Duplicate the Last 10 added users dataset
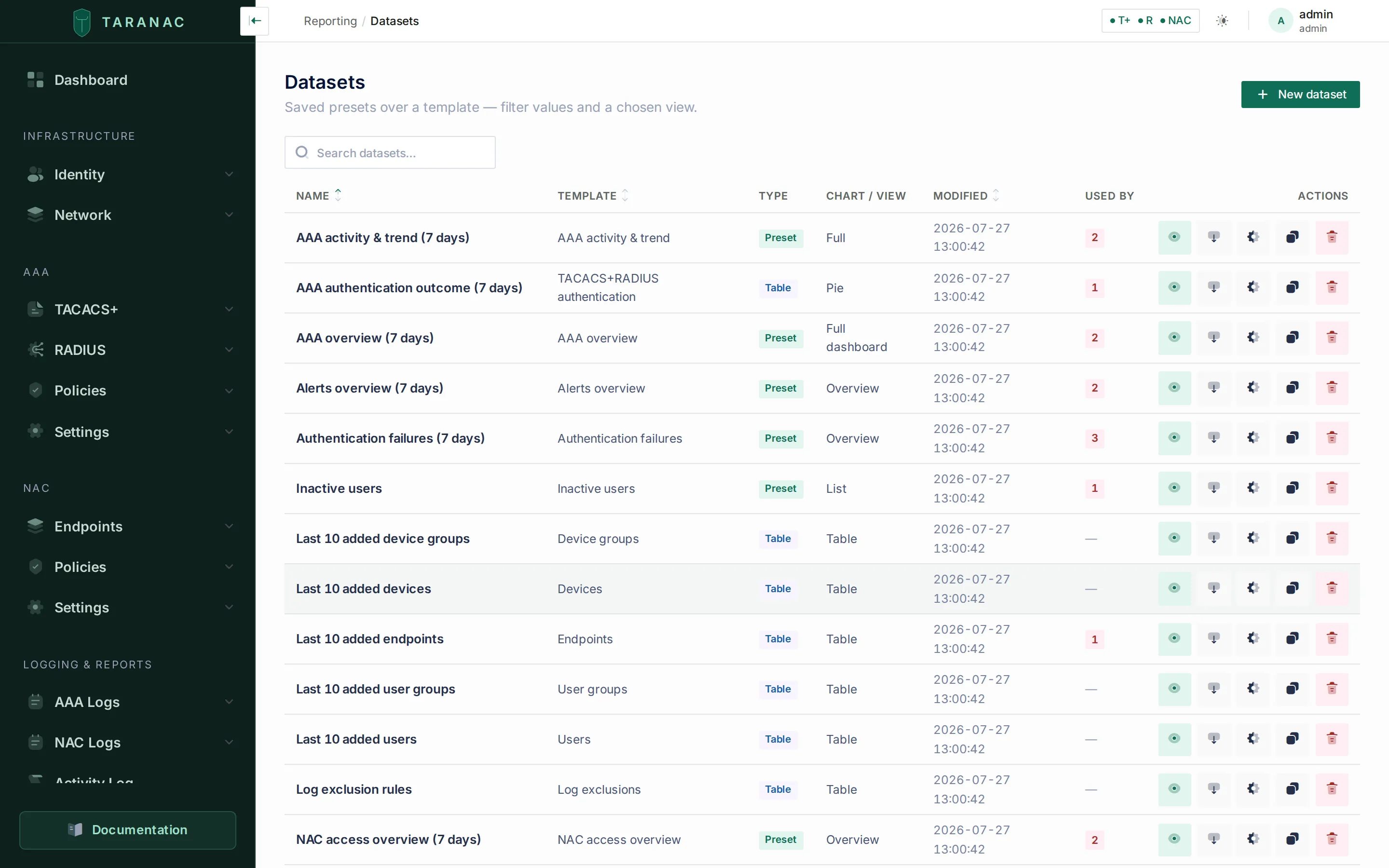This screenshot has height=868, width=1389. (x=1293, y=739)
